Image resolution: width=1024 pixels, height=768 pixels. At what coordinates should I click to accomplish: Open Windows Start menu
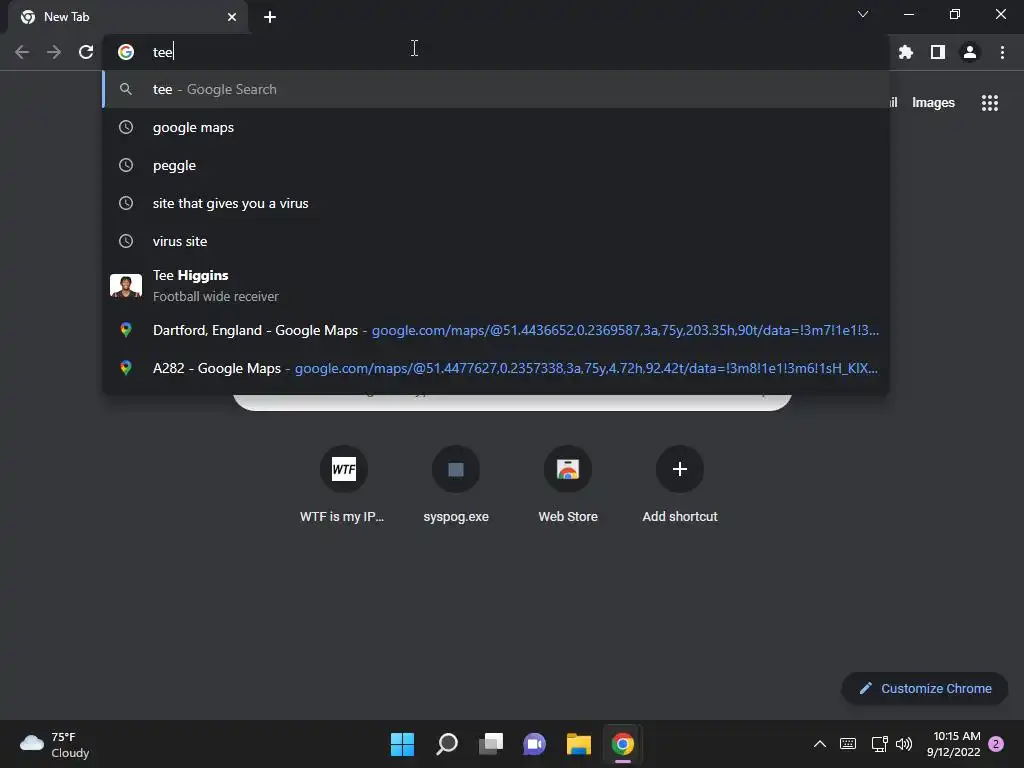(402, 744)
